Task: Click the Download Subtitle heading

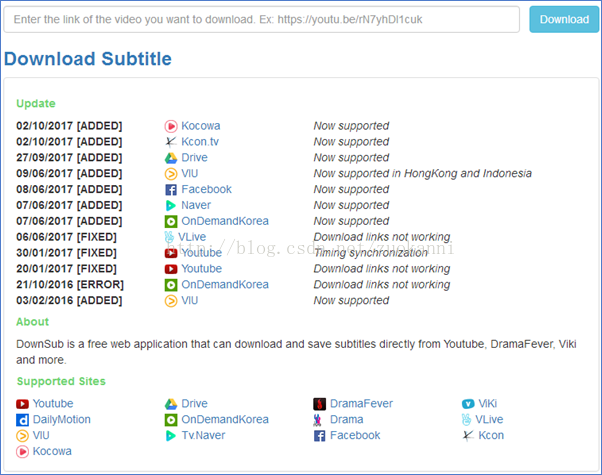Action: (x=88, y=59)
